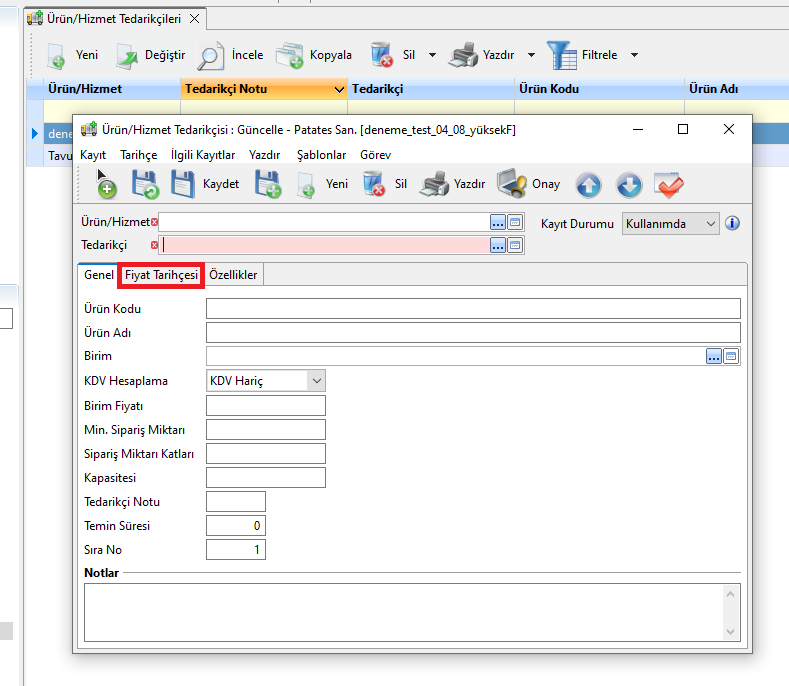Open the İlgili Kayıtlar menu

(203, 155)
